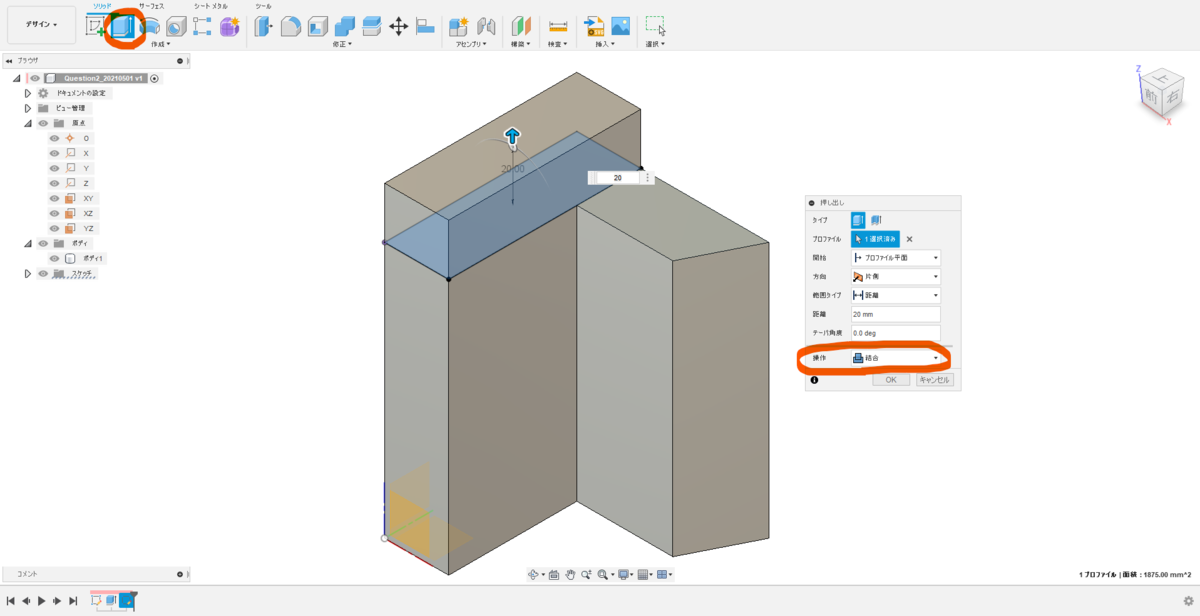
Task: Select the Press Pull tool
Action: click(264, 27)
